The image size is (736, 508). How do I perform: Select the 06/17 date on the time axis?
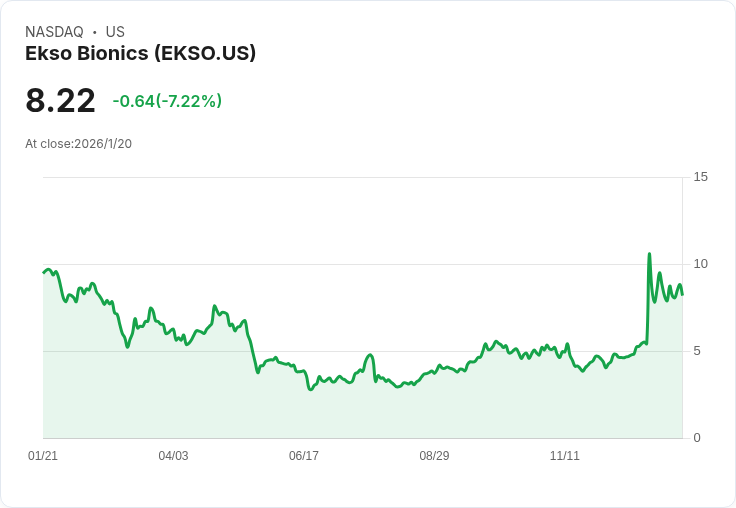[304, 456]
